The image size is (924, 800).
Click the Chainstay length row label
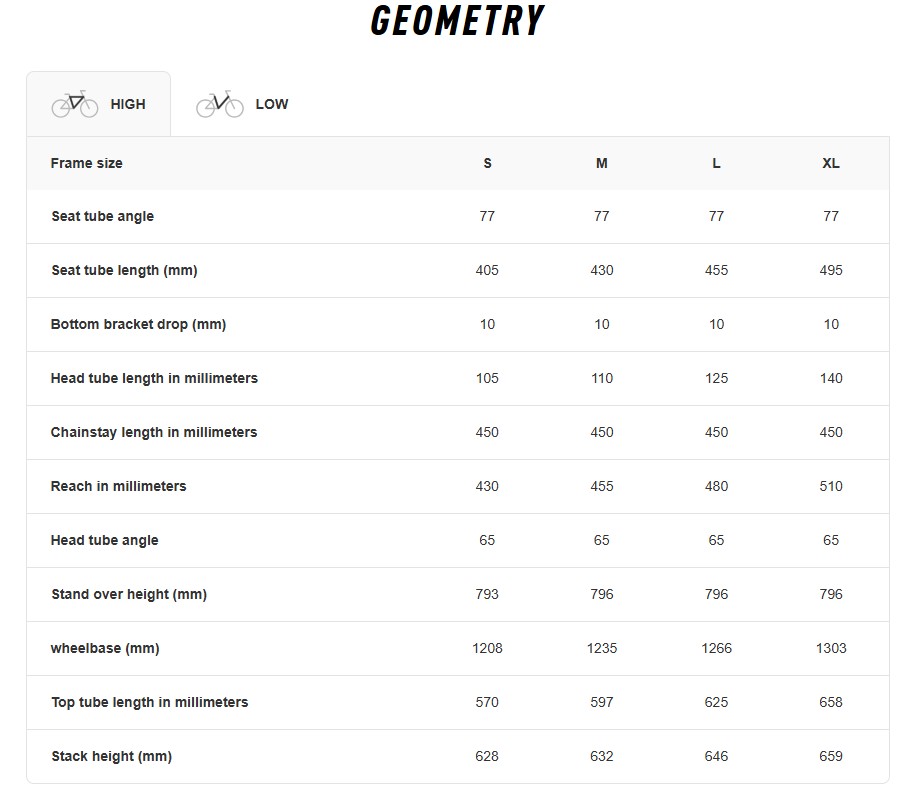pos(154,432)
